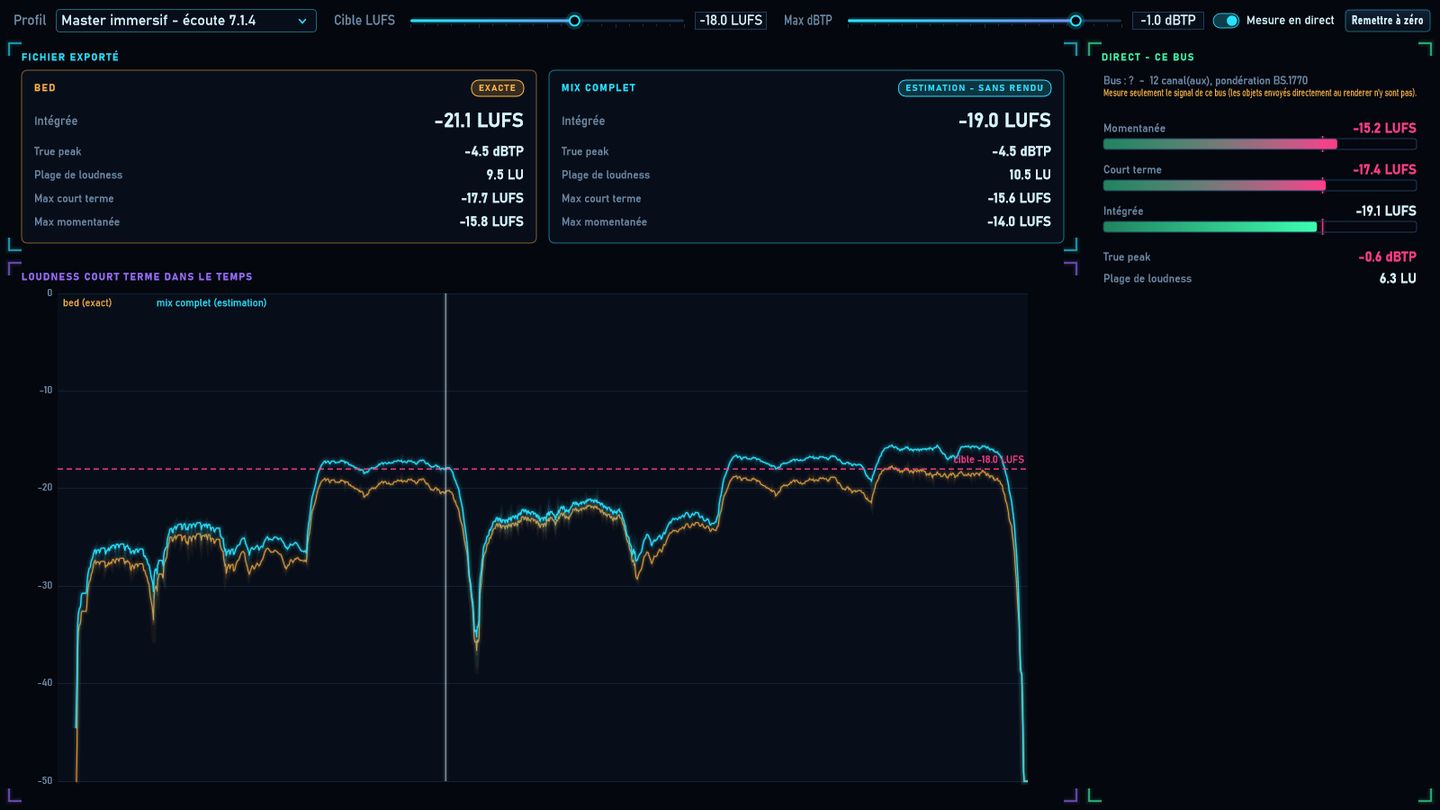Click the Mix complet Max momentanée -14.0 LUFS
1440x810 pixels.
(x=1019, y=222)
